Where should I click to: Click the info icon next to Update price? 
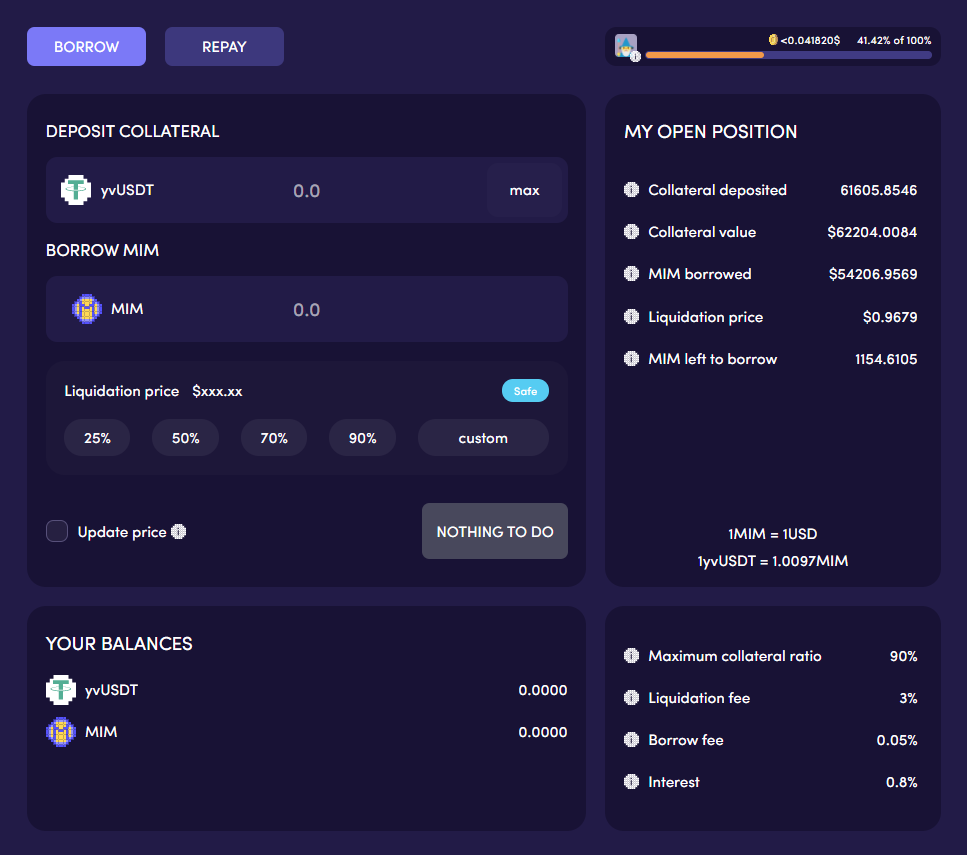179,532
